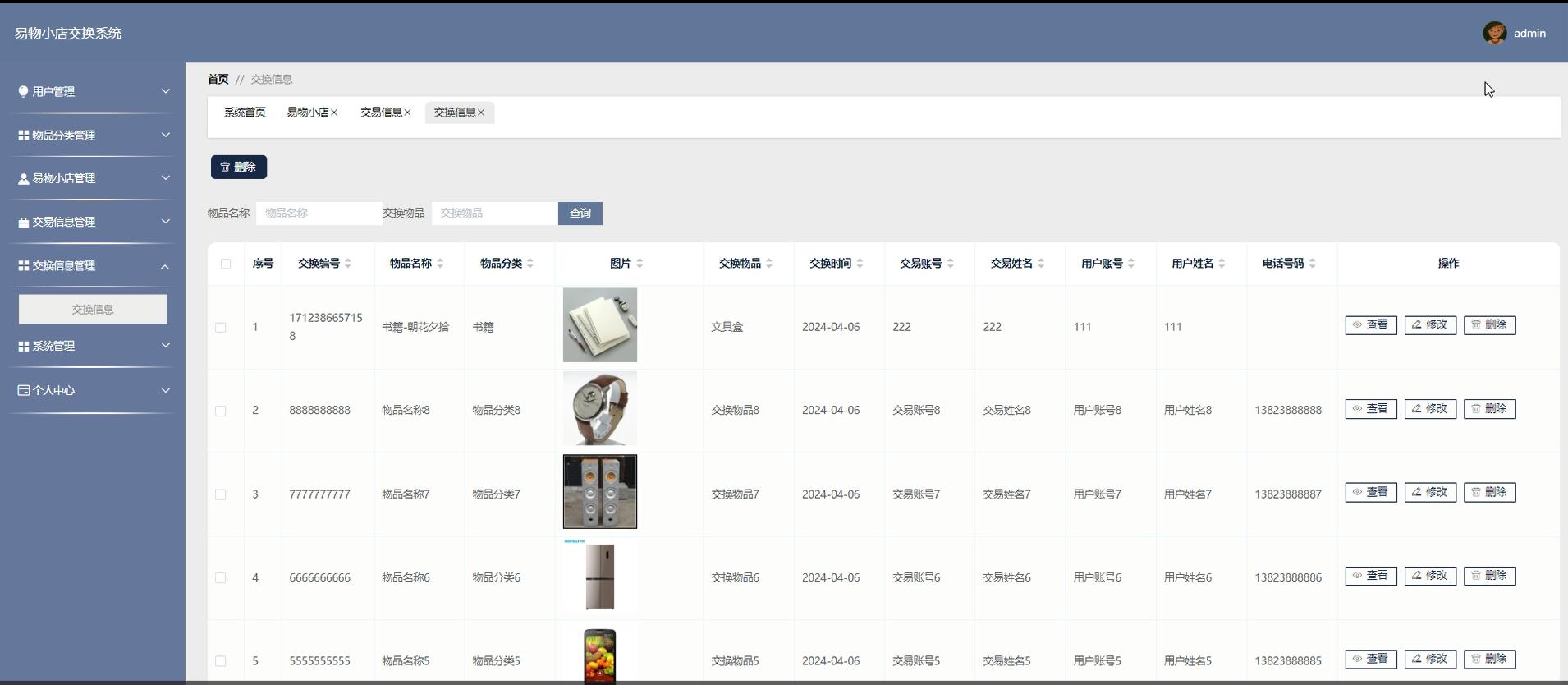The image size is (1568, 685).
Task: Click sort arrows on 交易姓名 column
Action: click(x=1041, y=264)
